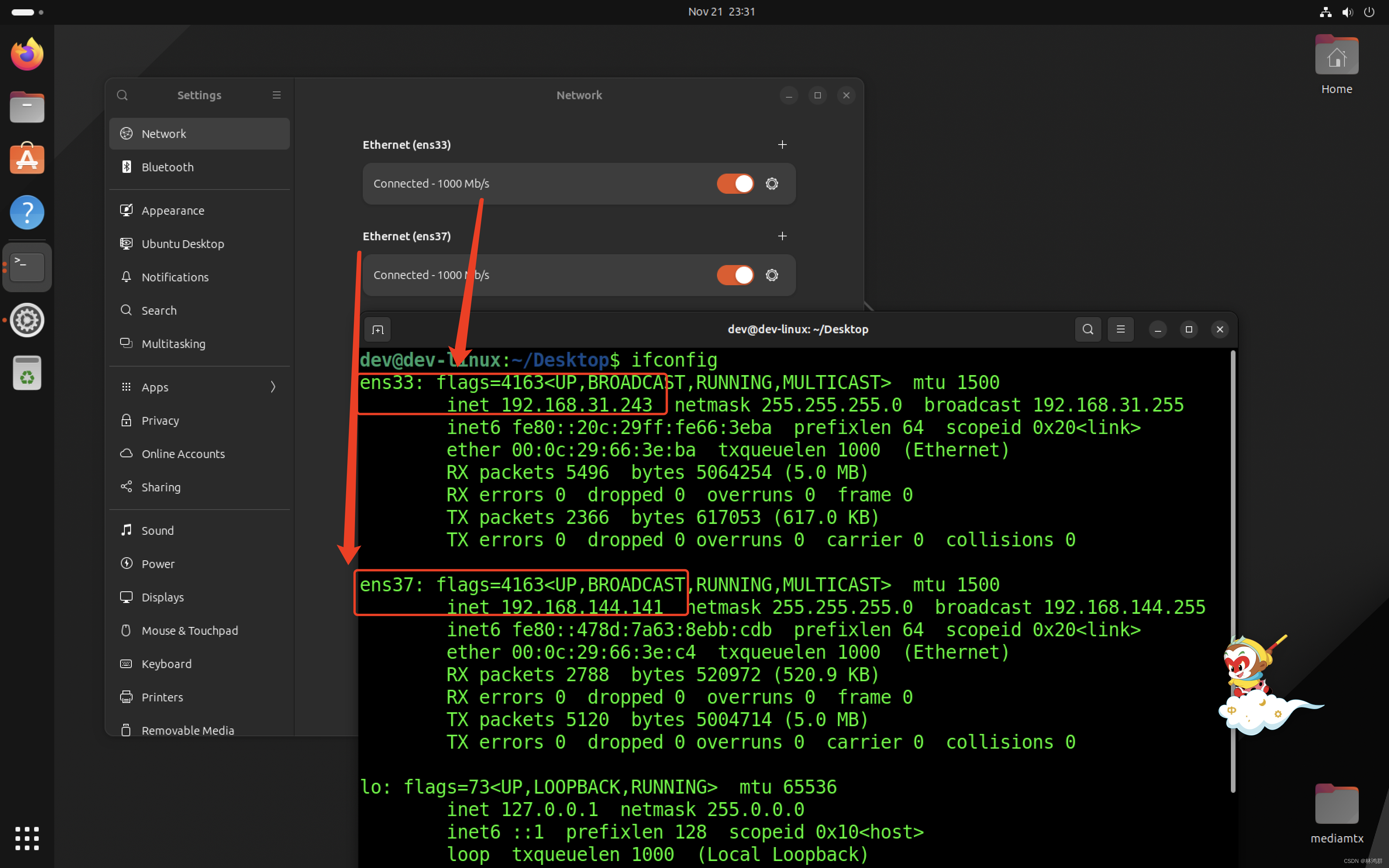This screenshot has width=1389, height=868.
Task: Open Sound settings
Action: click(199, 530)
